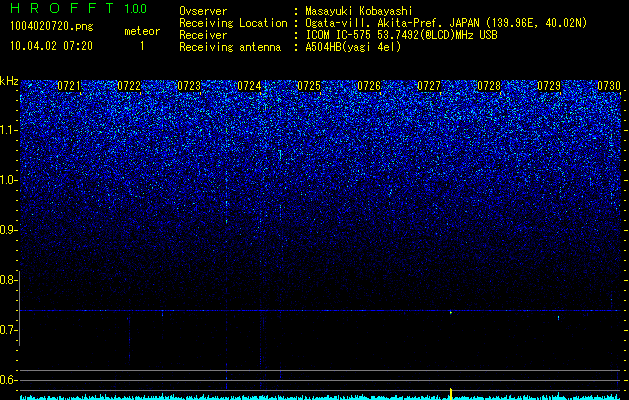Click the version number 1.0.0
The width and height of the screenshot is (629, 400).
136,8
